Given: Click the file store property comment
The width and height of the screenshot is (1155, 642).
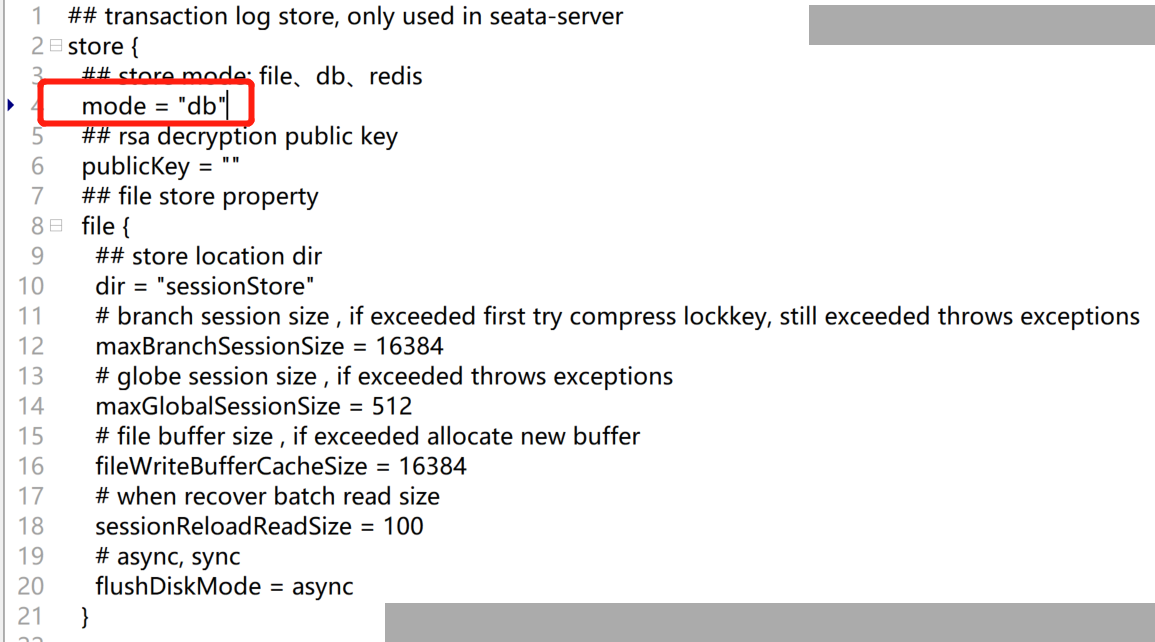Looking at the screenshot, I should 200,197.
